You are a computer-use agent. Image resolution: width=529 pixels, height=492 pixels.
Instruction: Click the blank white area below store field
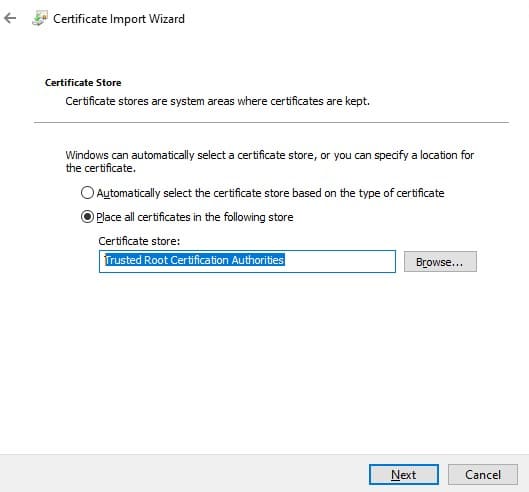pyautogui.click(x=264, y=361)
